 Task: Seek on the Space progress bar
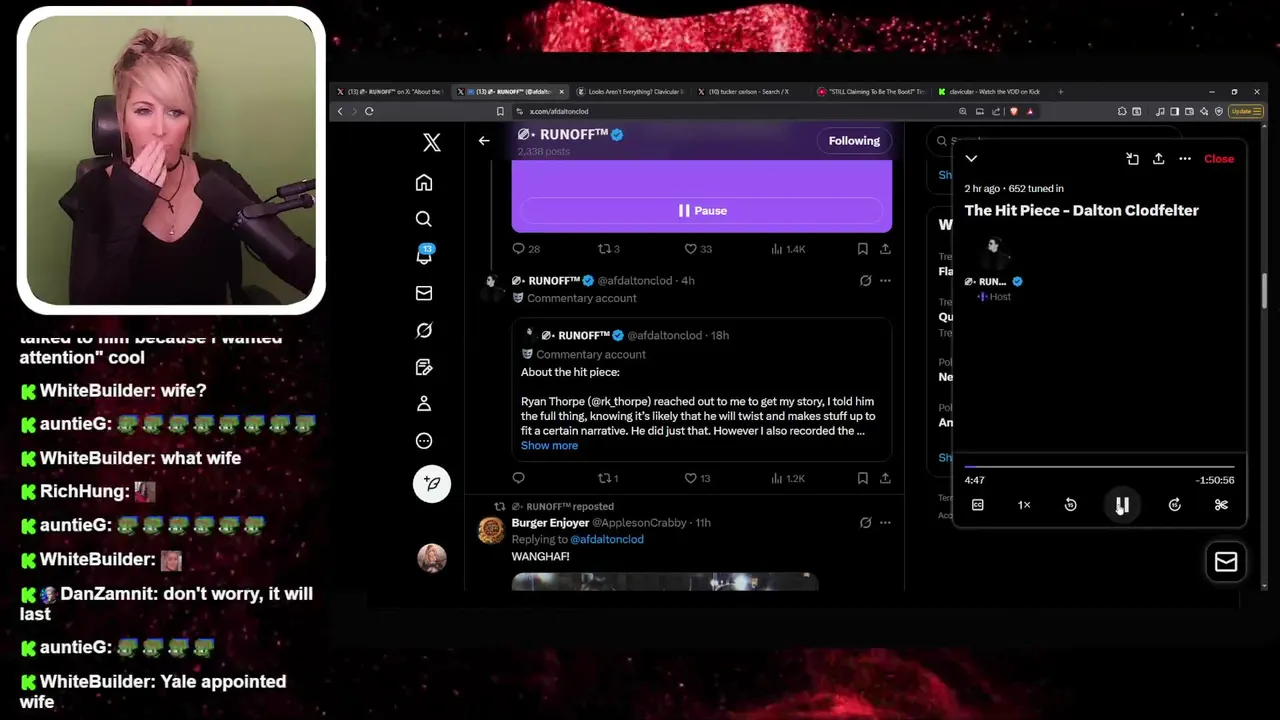coord(1099,467)
